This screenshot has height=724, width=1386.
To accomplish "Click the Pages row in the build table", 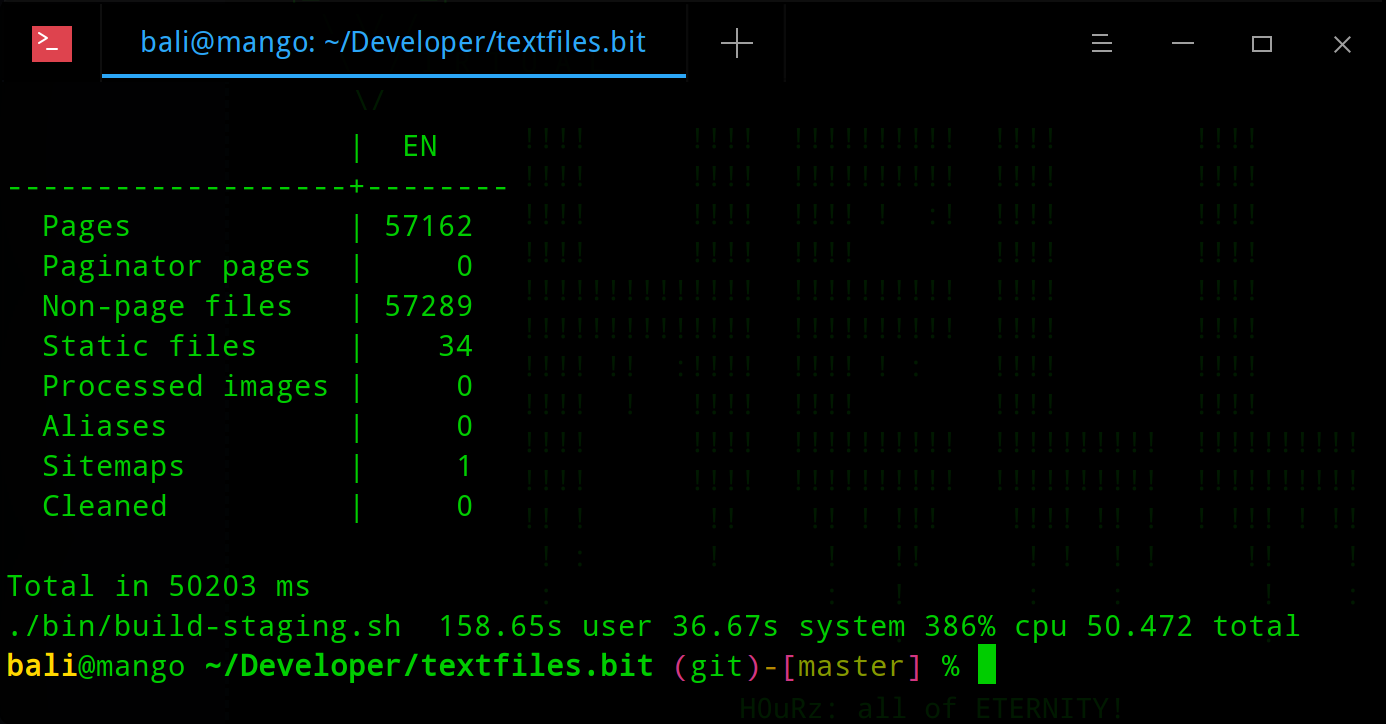I will (86, 225).
